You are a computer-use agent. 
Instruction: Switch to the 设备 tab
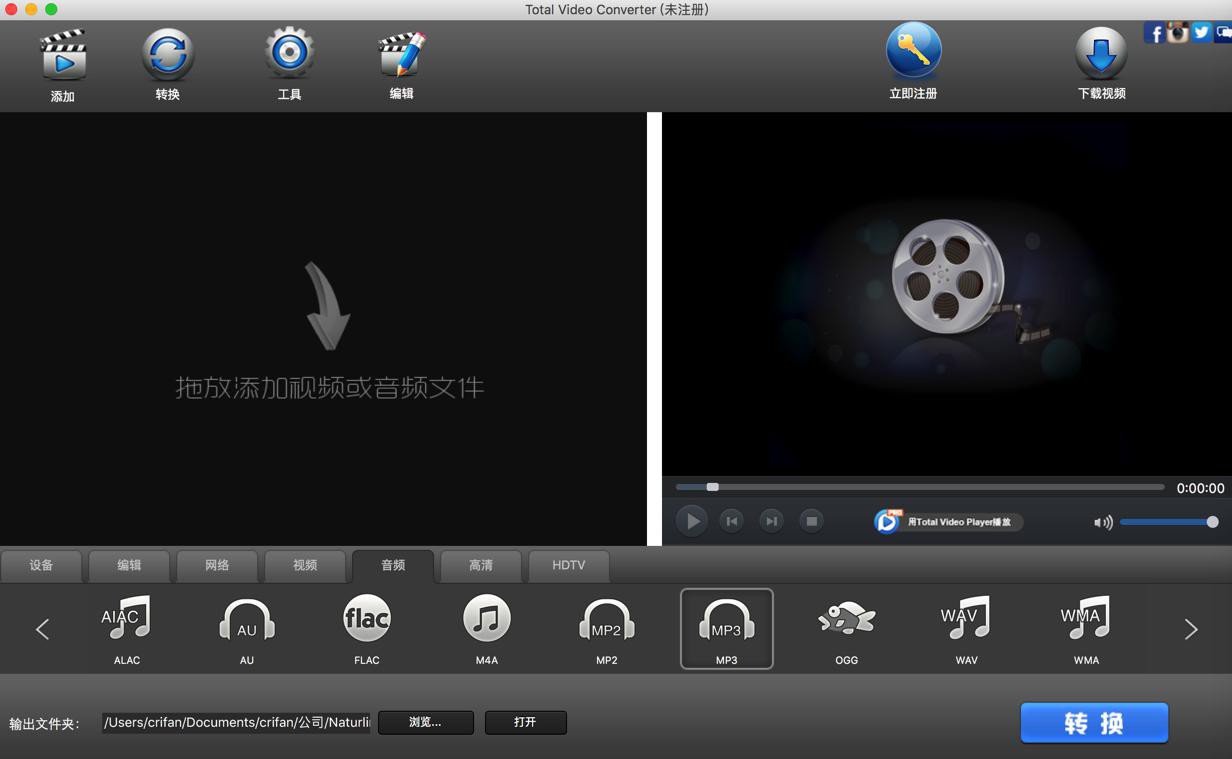(x=41, y=566)
